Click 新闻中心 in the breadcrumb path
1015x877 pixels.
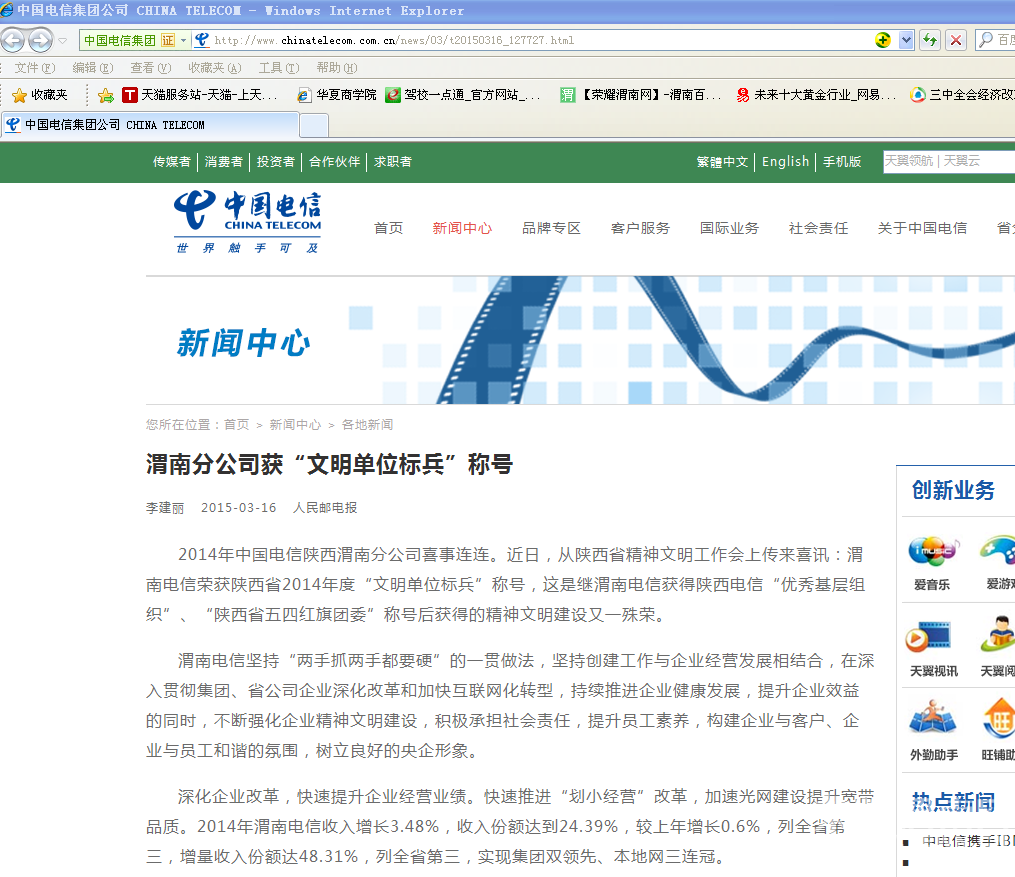pyautogui.click(x=295, y=425)
